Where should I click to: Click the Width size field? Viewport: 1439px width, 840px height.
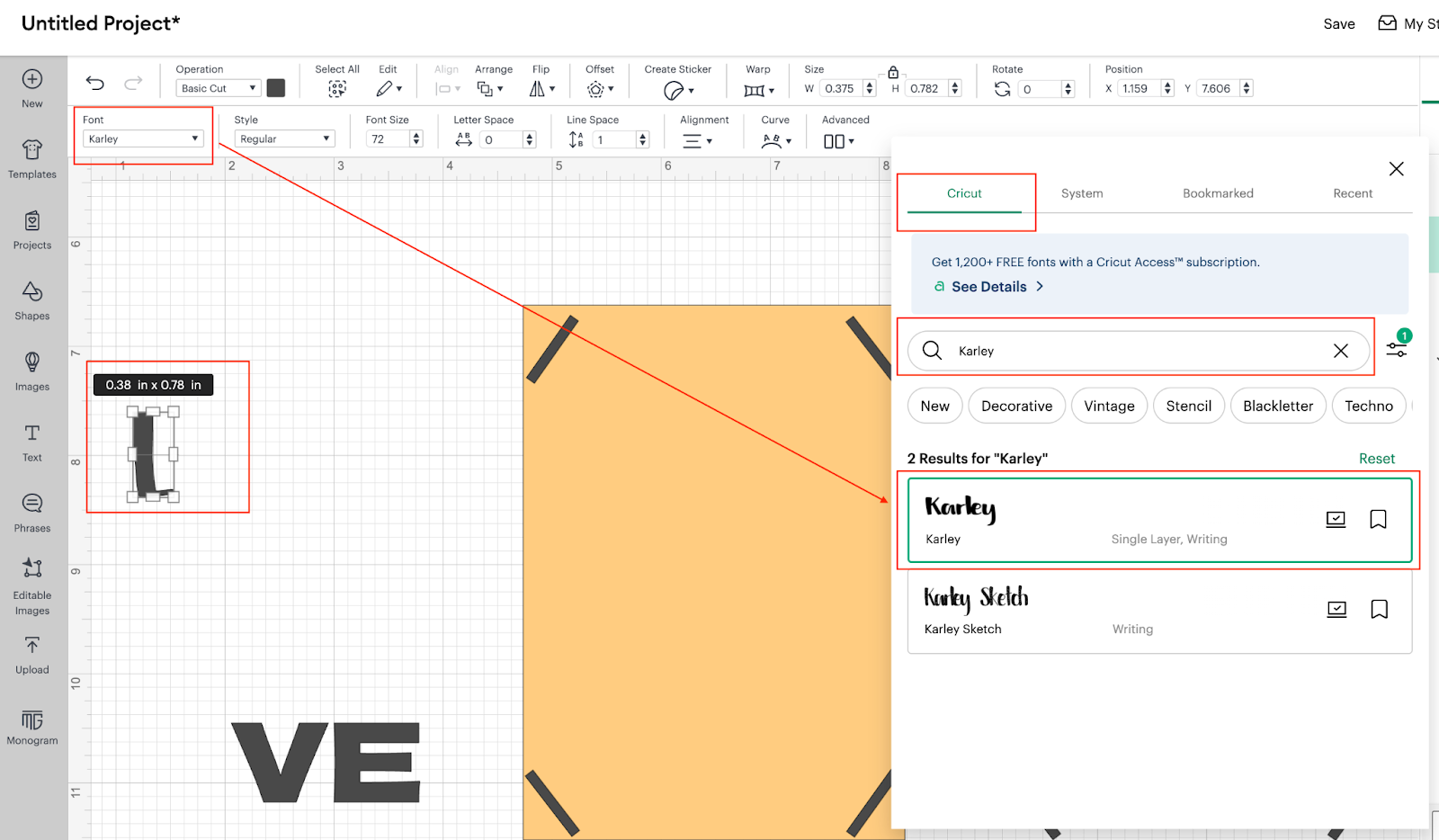tap(841, 88)
